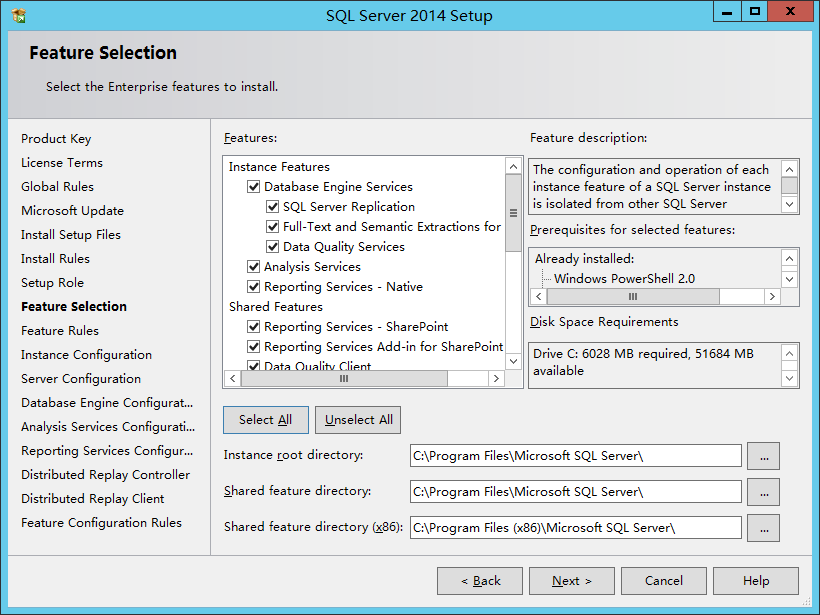Viewport: 820px width, 615px height.
Task: Toggle the Data Quality Client checkbox
Action: point(254,366)
